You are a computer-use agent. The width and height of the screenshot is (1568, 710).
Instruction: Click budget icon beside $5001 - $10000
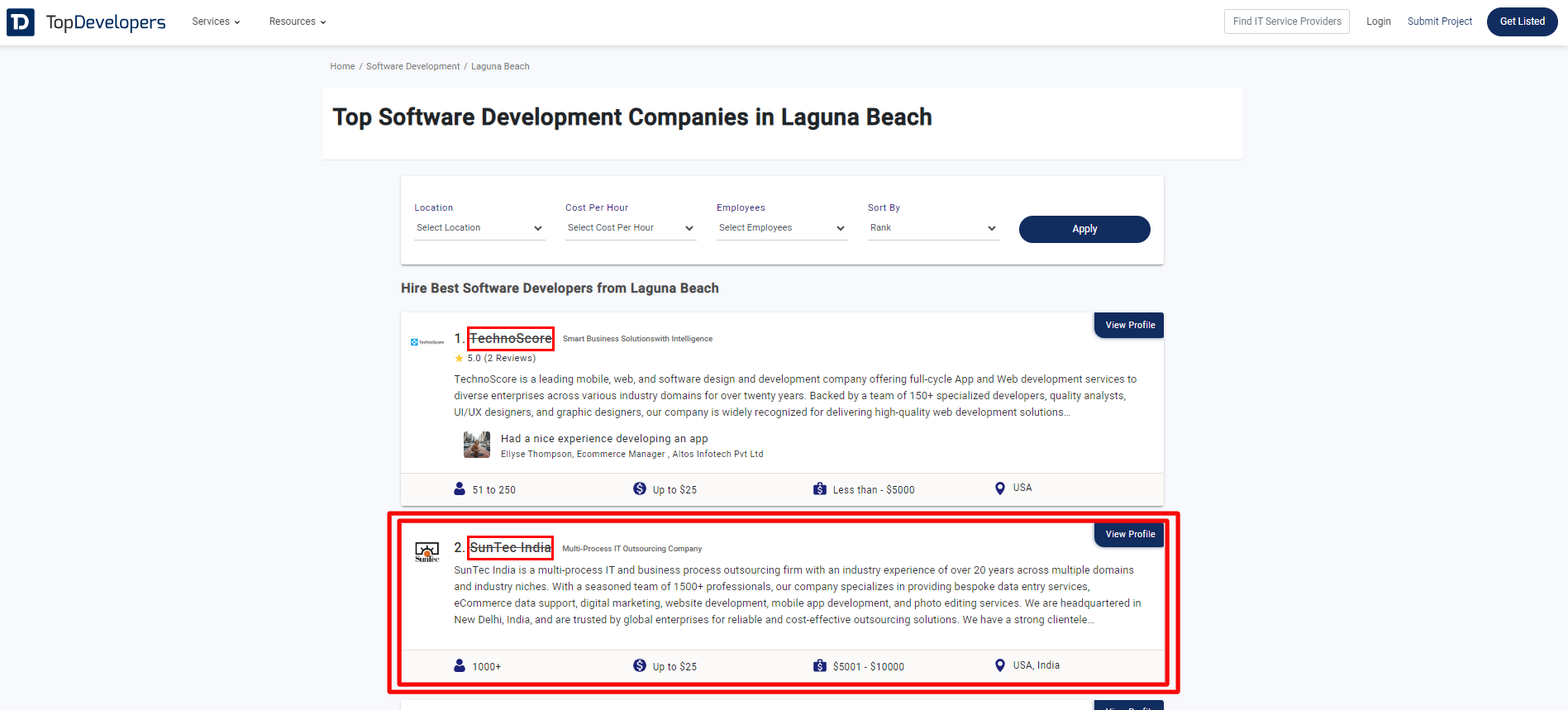coord(819,665)
